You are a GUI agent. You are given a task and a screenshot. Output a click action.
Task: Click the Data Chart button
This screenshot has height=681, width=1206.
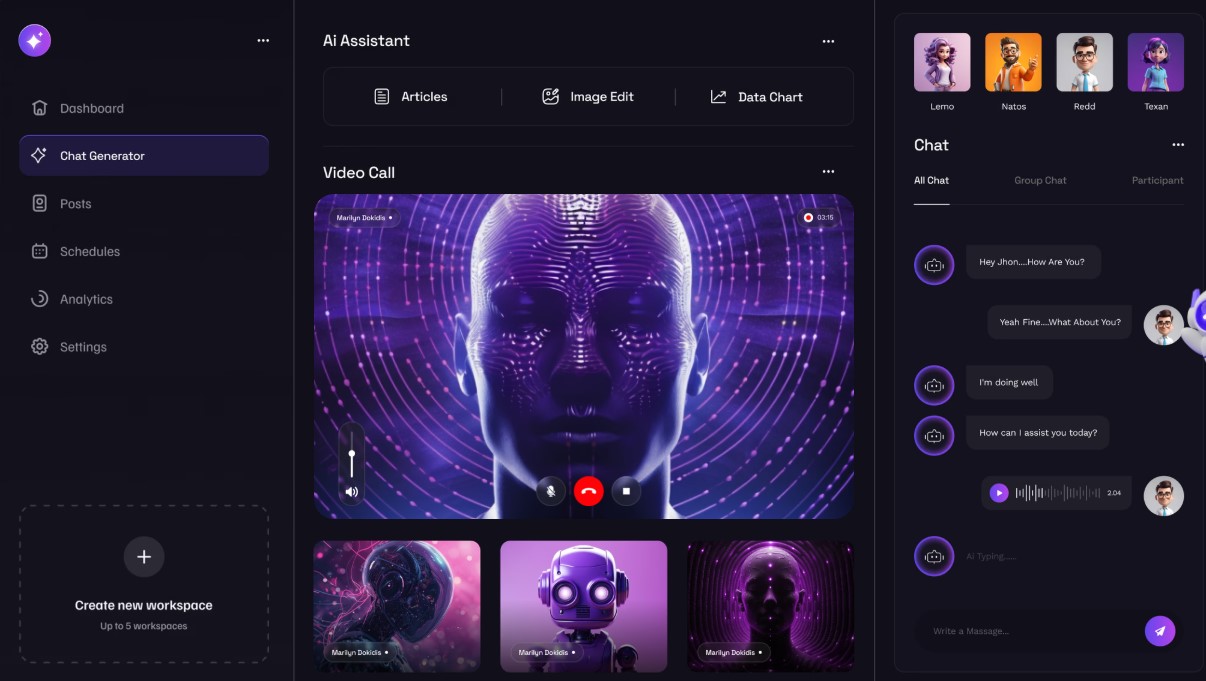pyautogui.click(x=757, y=97)
